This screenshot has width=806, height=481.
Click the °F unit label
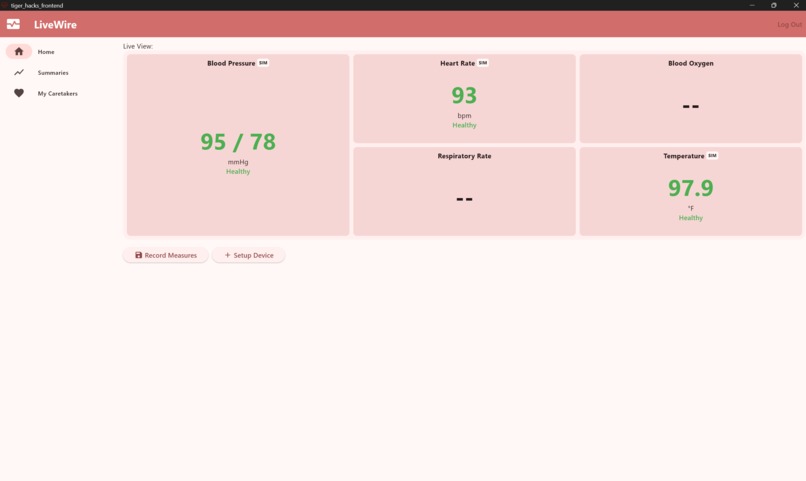click(x=690, y=208)
